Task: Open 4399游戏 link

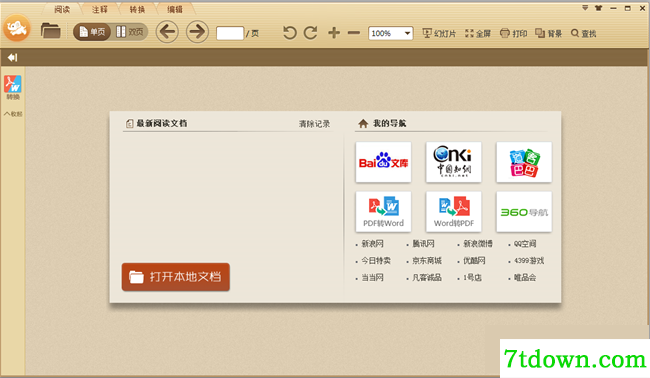Action: coord(529,261)
